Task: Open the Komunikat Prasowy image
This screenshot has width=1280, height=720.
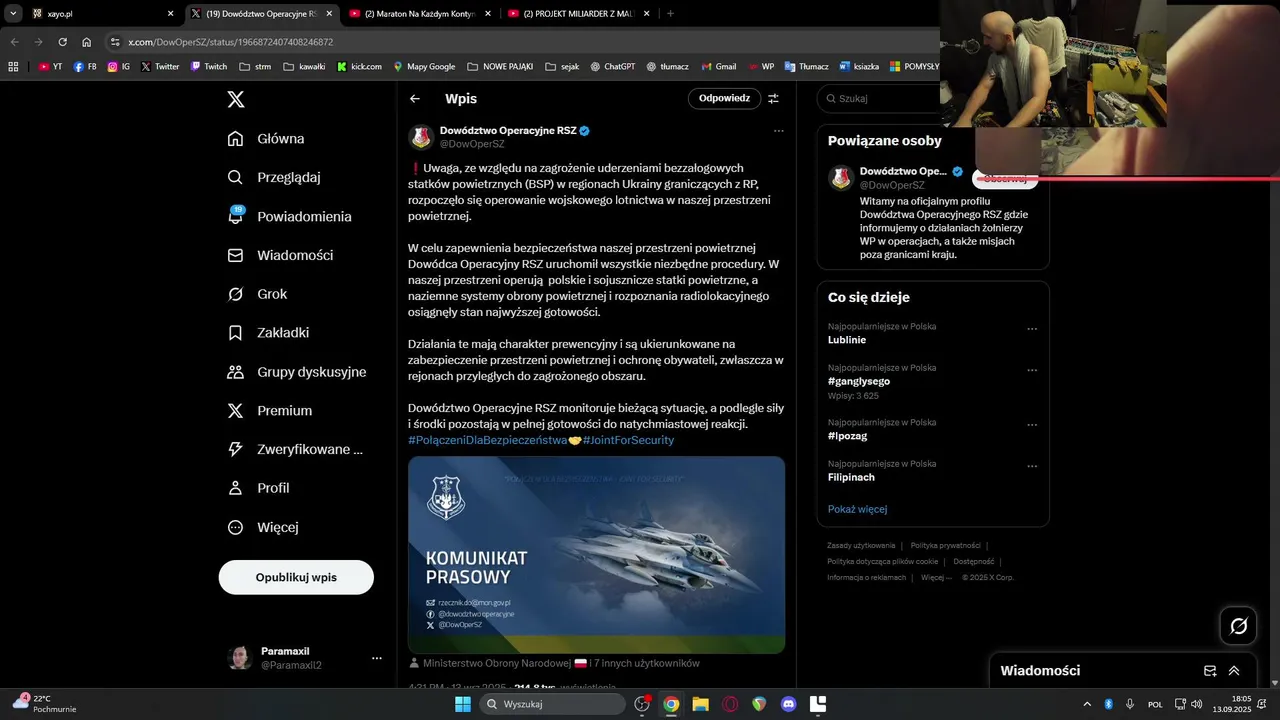Action: pos(596,555)
